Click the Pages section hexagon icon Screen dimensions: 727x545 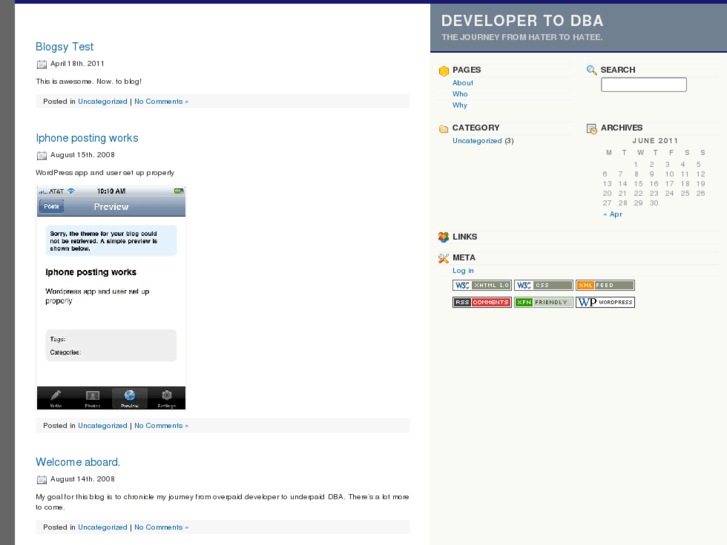pos(444,71)
